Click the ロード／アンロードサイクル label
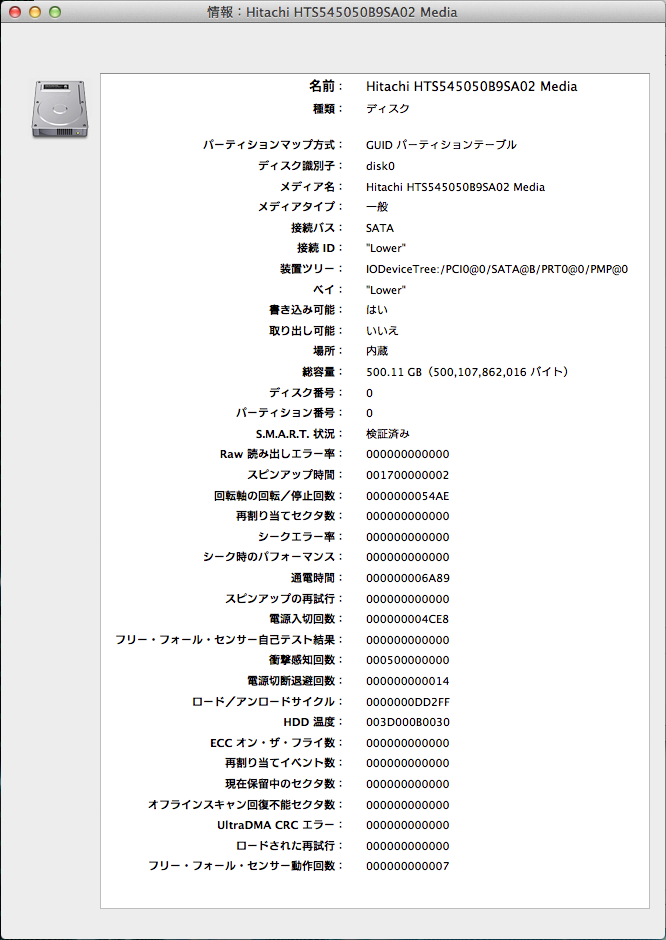This screenshot has height=940, width=666. tap(267, 701)
